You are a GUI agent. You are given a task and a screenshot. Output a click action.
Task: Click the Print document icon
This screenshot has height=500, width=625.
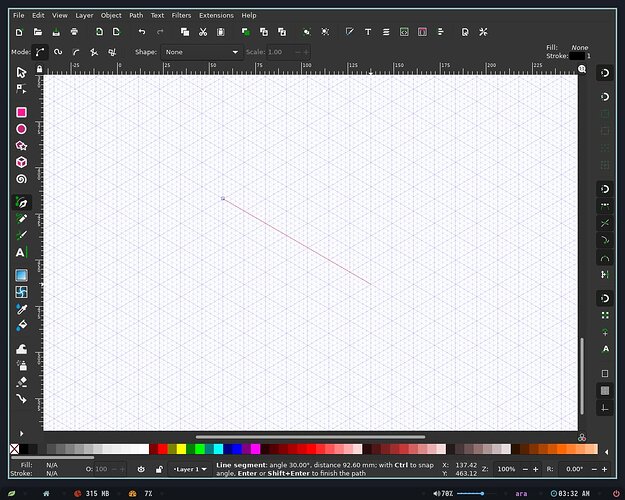click(74, 32)
